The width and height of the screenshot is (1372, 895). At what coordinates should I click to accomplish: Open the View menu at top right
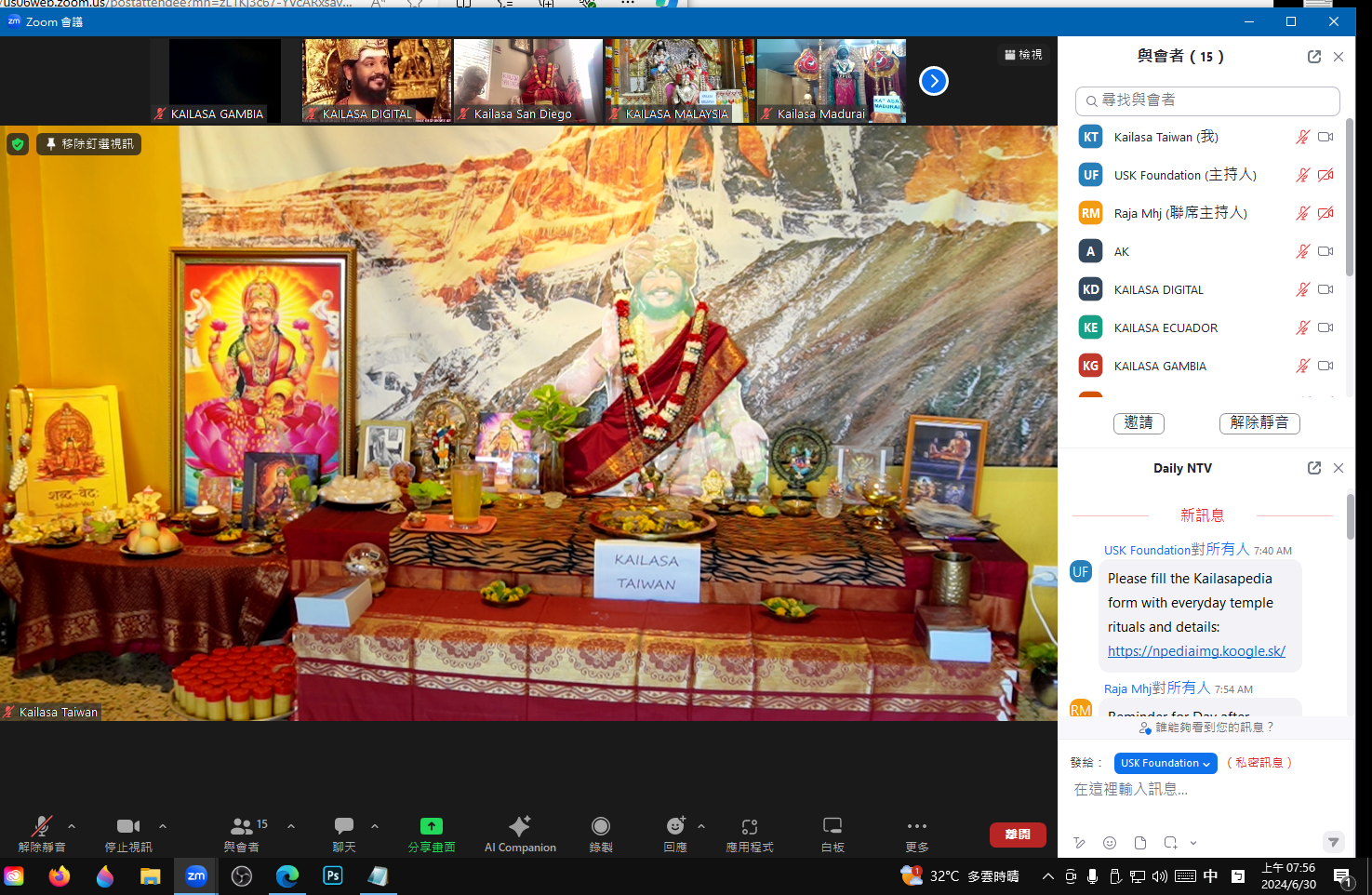[x=1023, y=55]
